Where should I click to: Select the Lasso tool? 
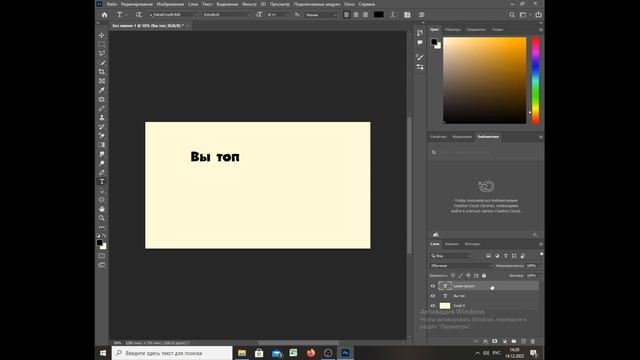pos(102,53)
